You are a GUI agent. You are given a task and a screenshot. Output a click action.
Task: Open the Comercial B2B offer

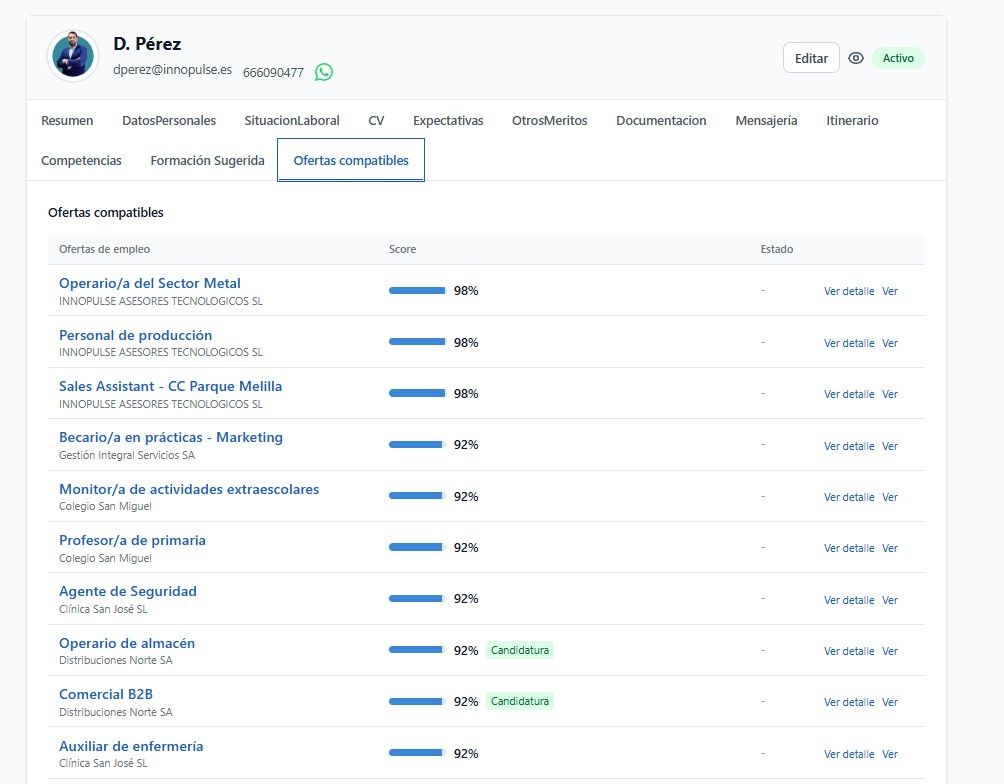[x=106, y=694]
